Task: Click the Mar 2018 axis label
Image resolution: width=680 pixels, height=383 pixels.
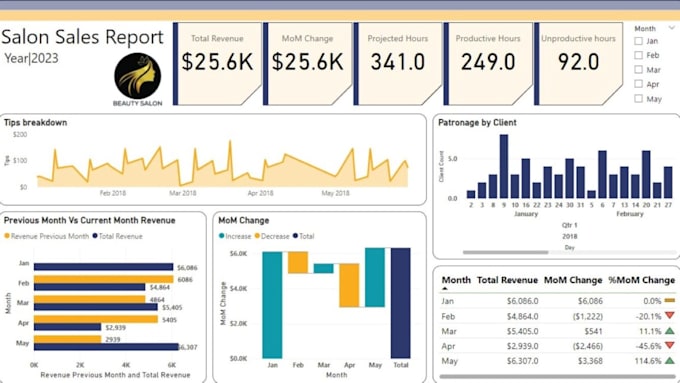Action: pyautogui.click(x=183, y=193)
